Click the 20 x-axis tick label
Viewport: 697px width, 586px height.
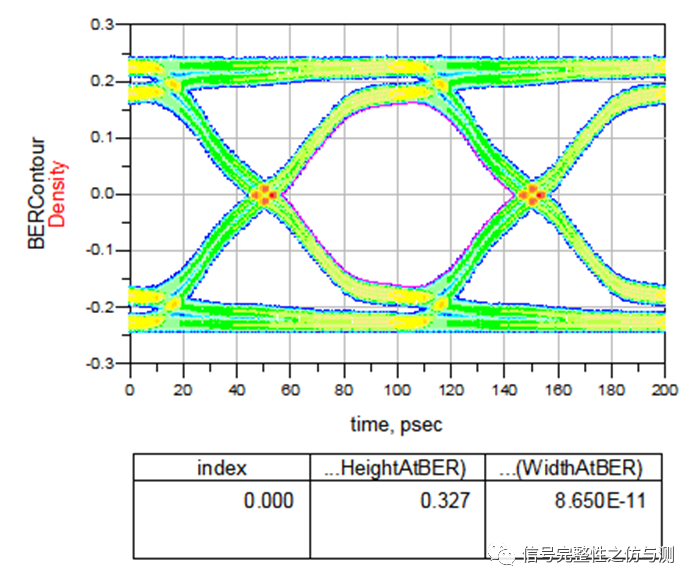pos(183,390)
